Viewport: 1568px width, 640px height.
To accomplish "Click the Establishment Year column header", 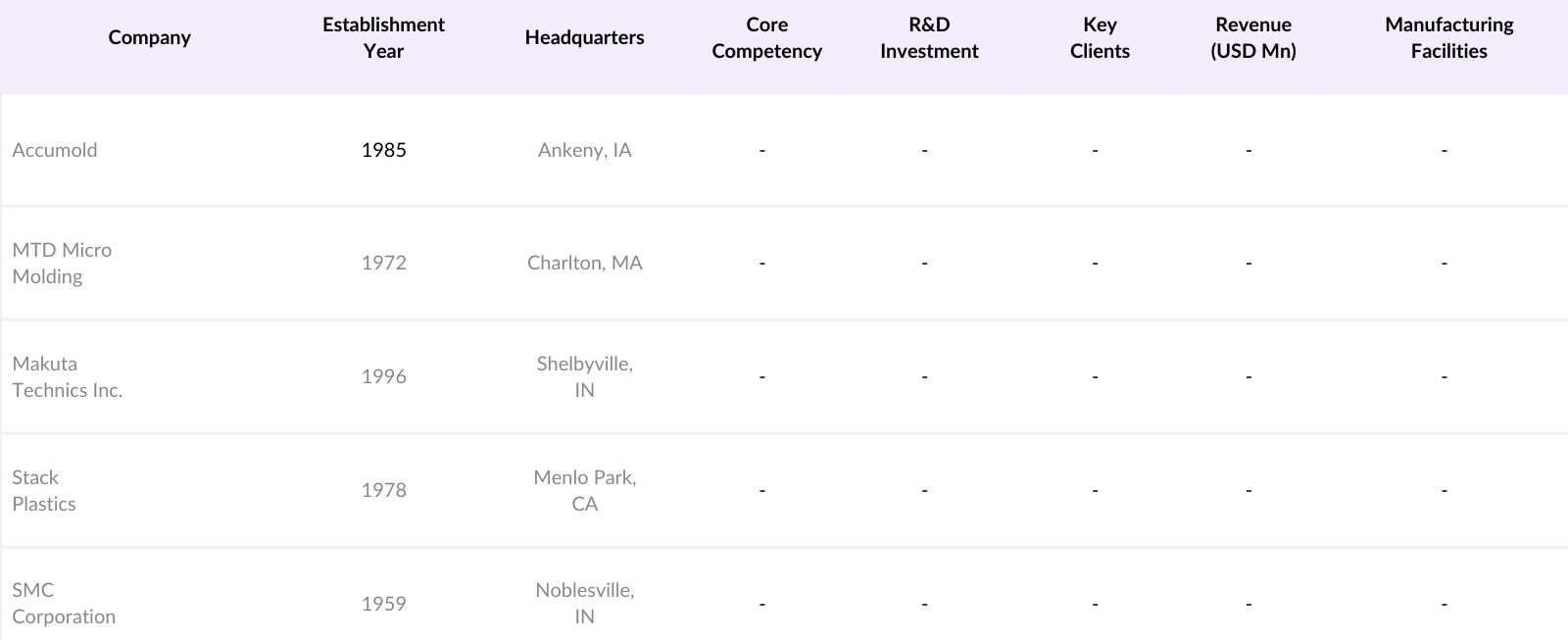I will 383,37.
